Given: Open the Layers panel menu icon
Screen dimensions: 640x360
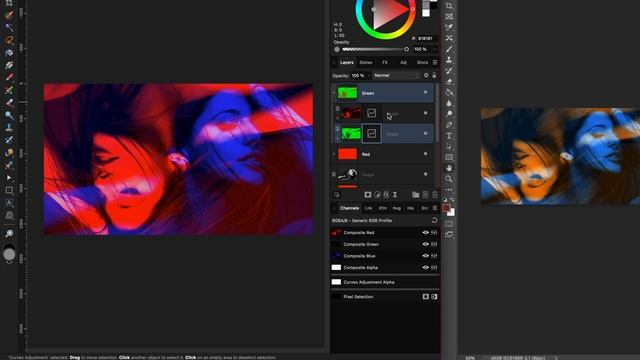Looking at the screenshot, I should [435, 62].
